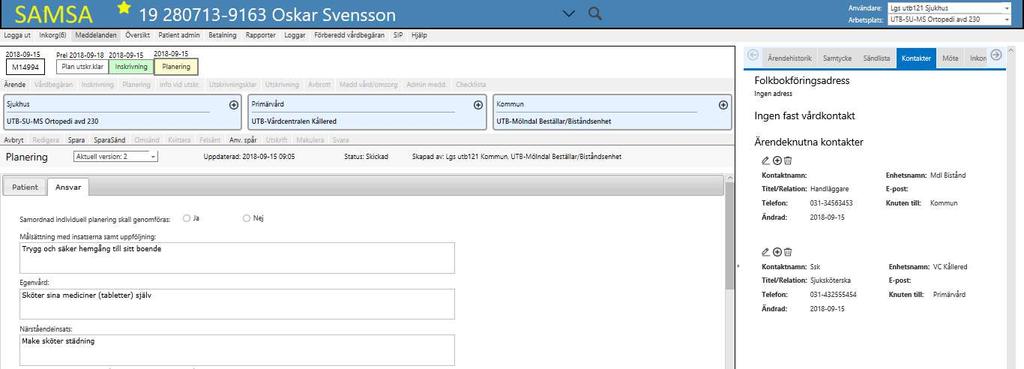Open the Rapporter menu
The width and height of the screenshot is (1024, 369).
(x=261, y=35)
